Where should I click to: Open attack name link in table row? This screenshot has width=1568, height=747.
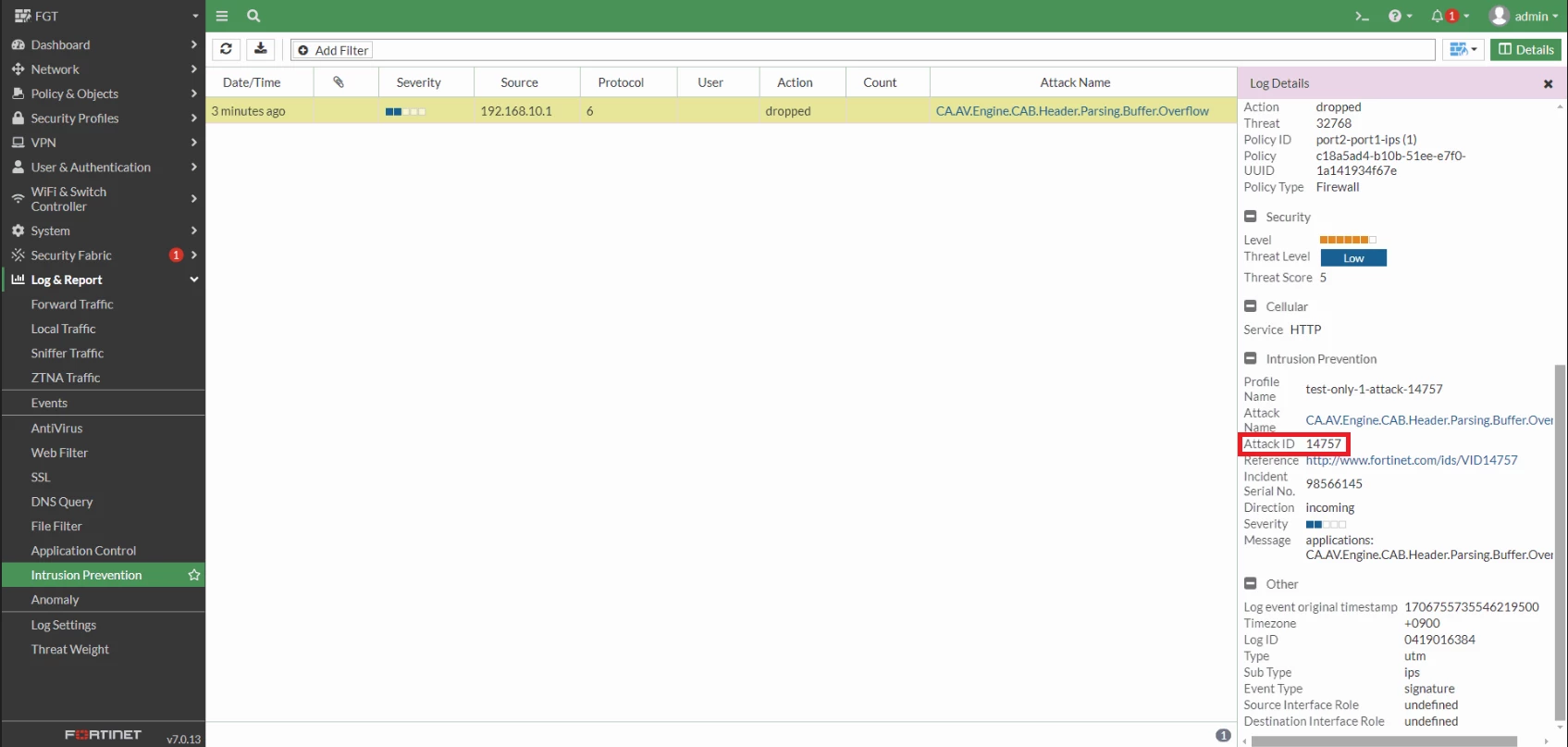(x=1072, y=111)
